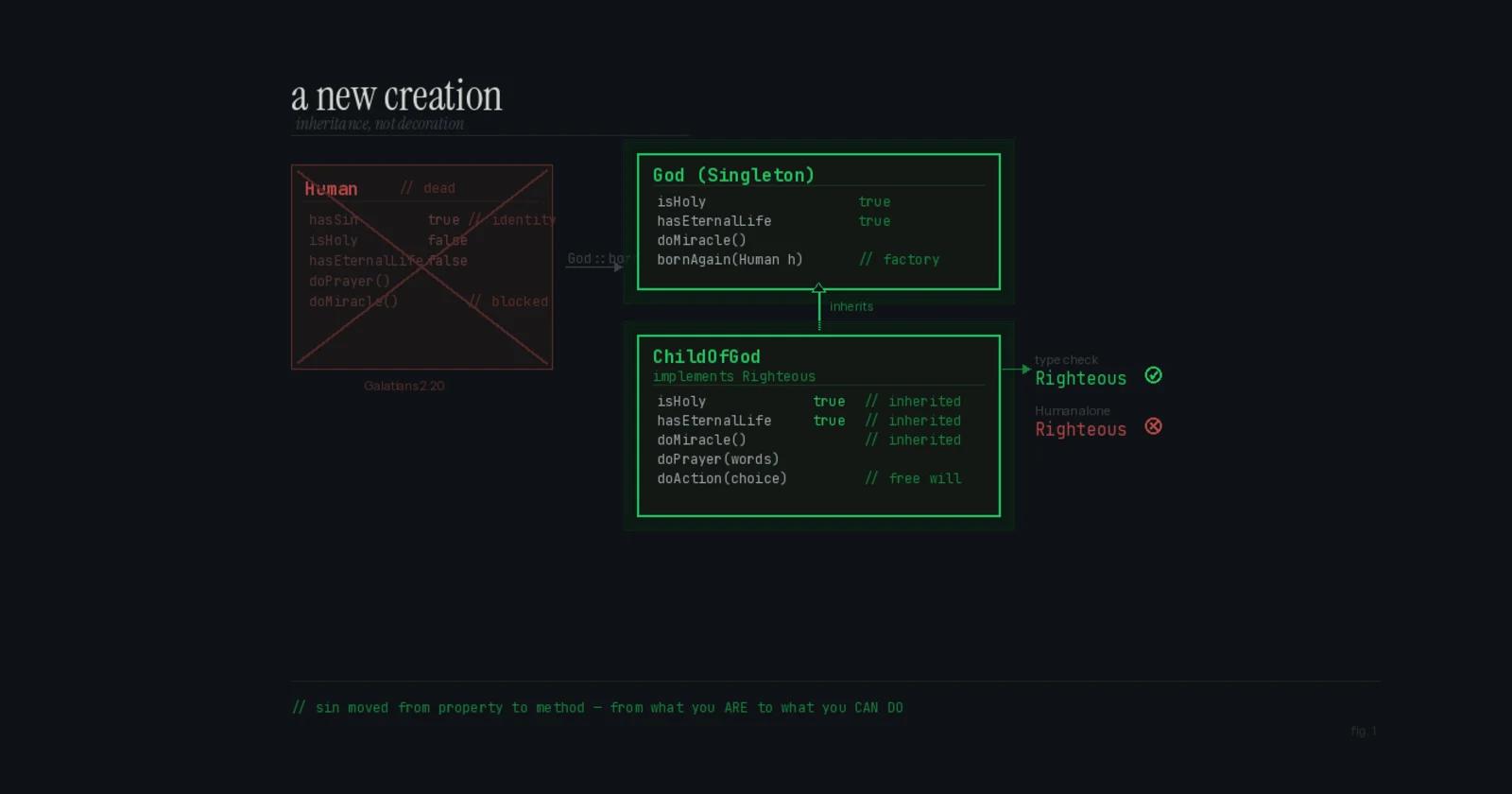Image resolution: width=1512 pixels, height=794 pixels.
Task: Click the doPrayer(words) method in ChildOfGod
Action: (x=718, y=459)
